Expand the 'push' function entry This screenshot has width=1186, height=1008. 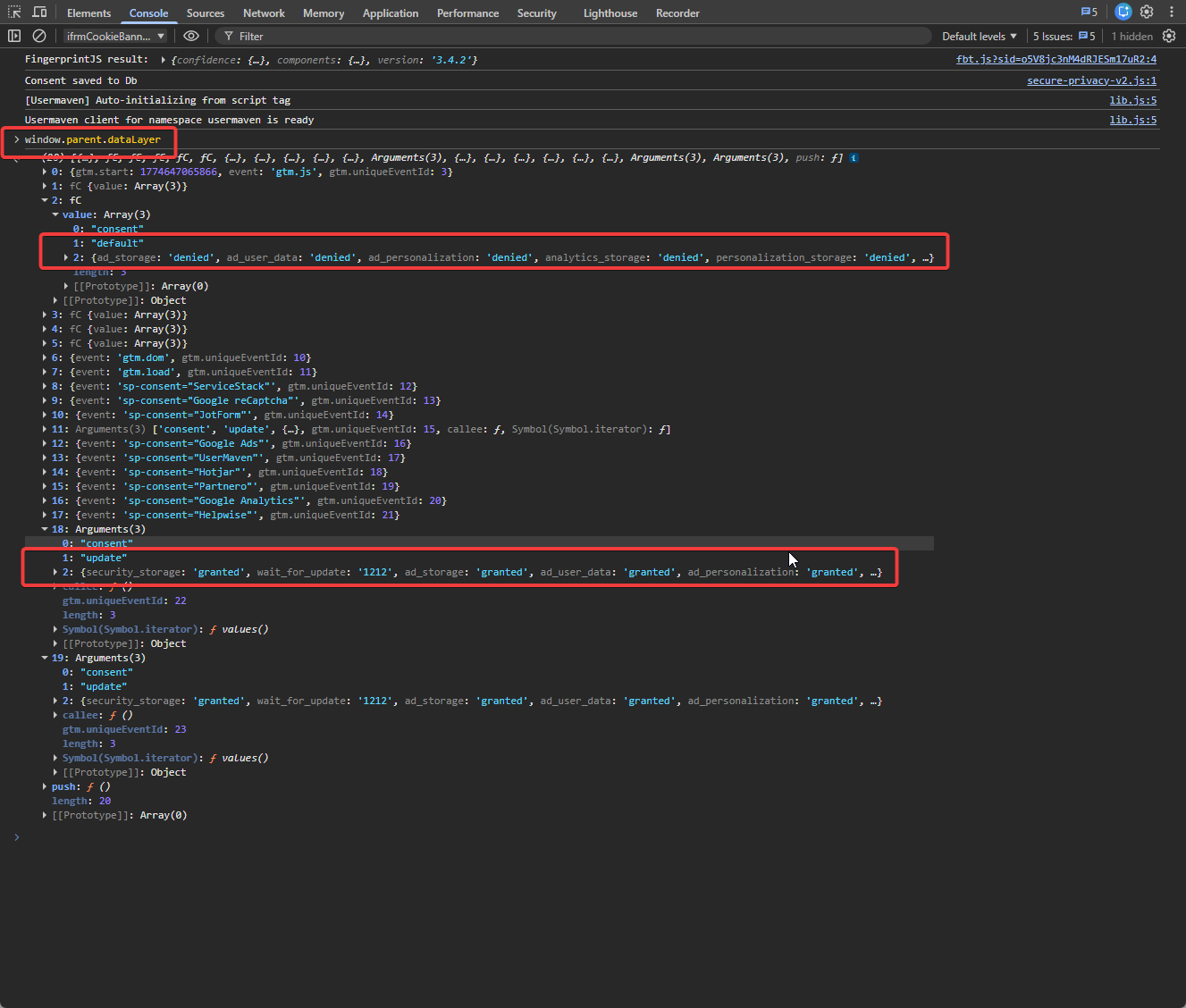pyautogui.click(x=45, y=786)
